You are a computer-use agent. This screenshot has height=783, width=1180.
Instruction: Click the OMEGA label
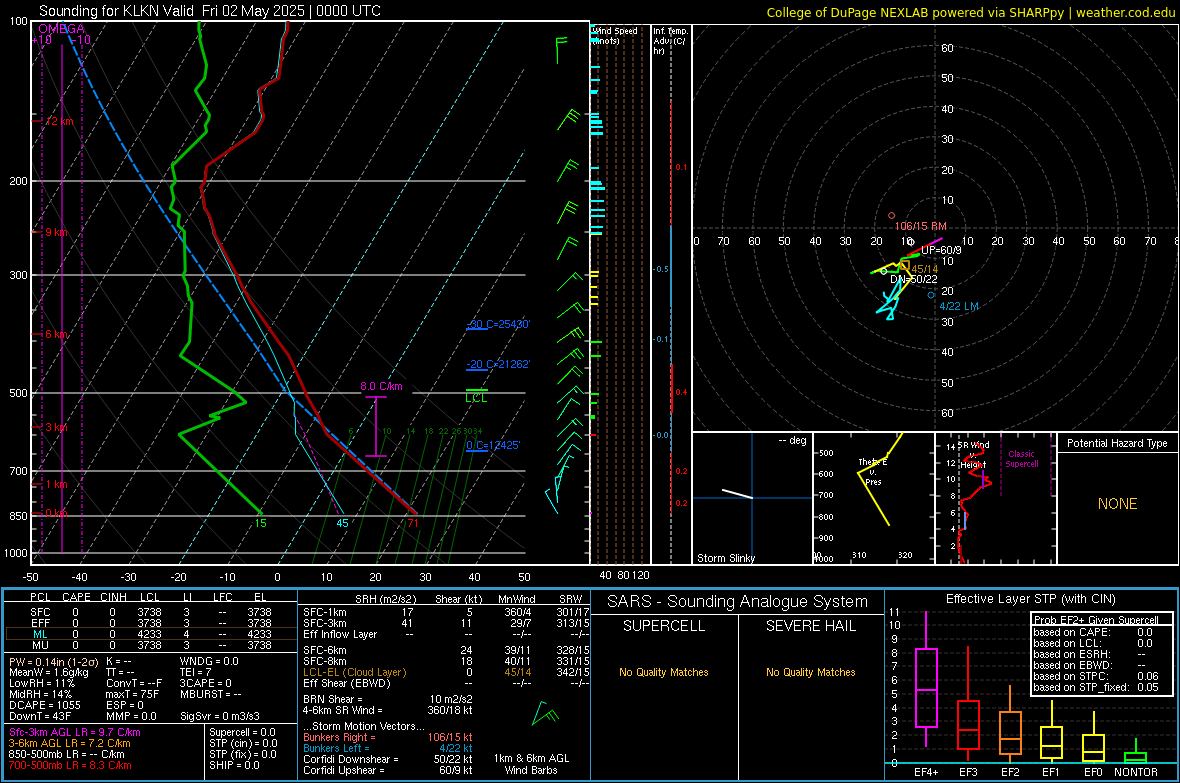[61, 29]
